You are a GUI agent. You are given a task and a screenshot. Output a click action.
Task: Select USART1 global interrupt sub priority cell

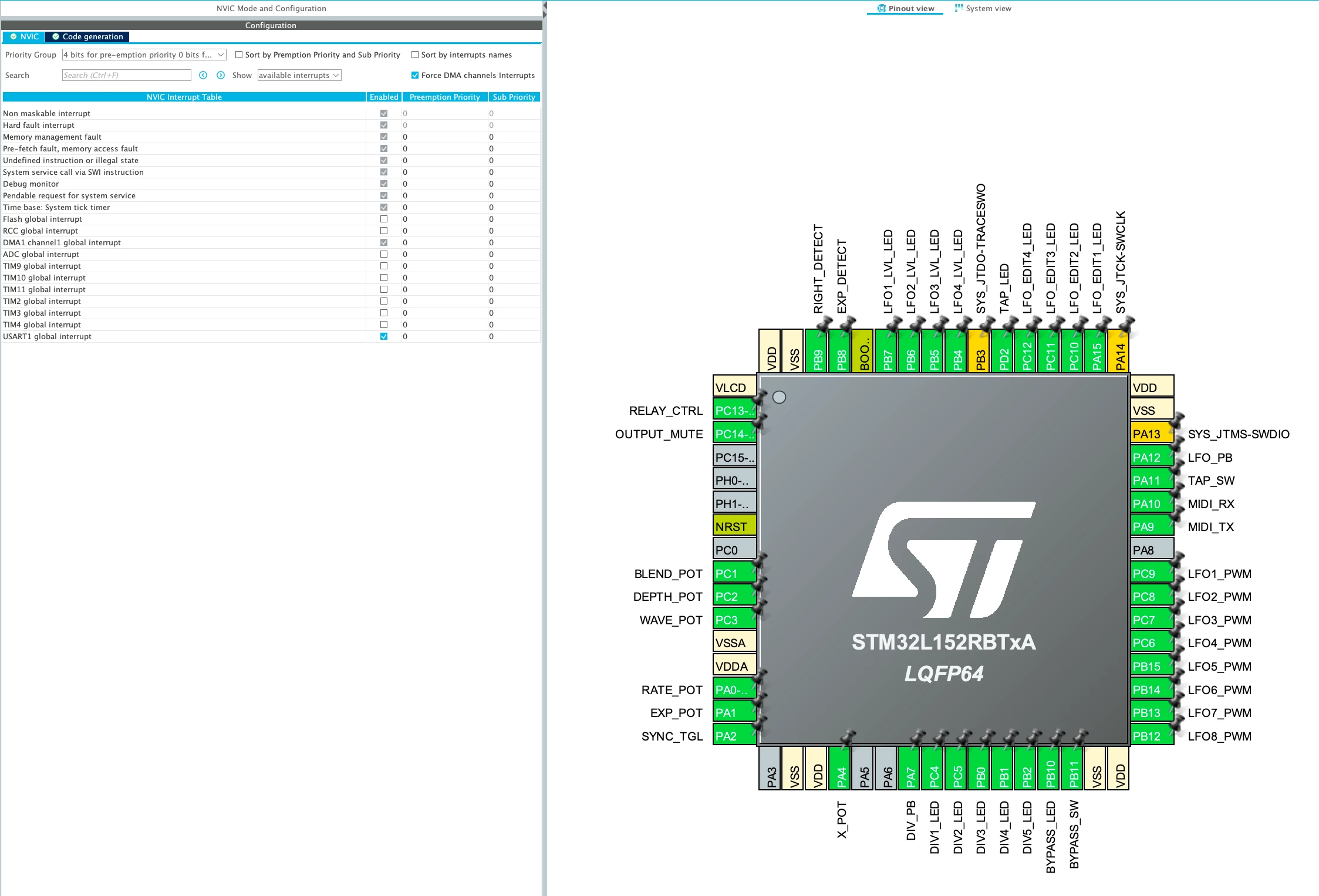coord(514,336)
